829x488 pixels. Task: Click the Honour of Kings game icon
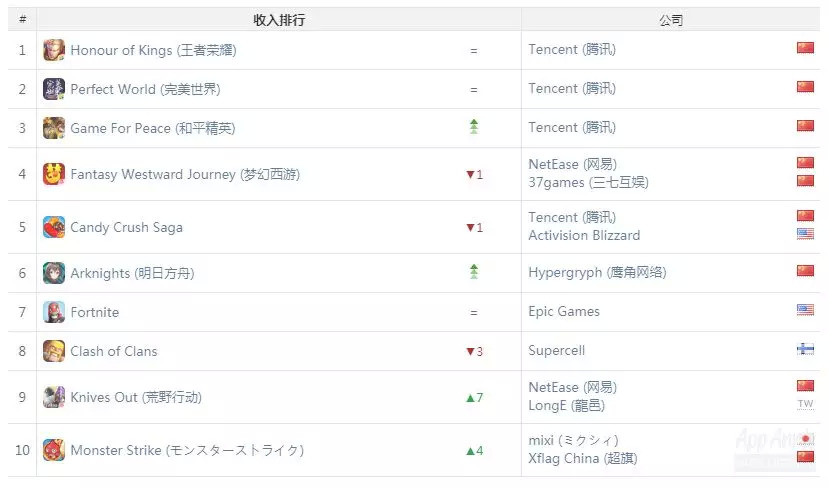tap(54, 49)
